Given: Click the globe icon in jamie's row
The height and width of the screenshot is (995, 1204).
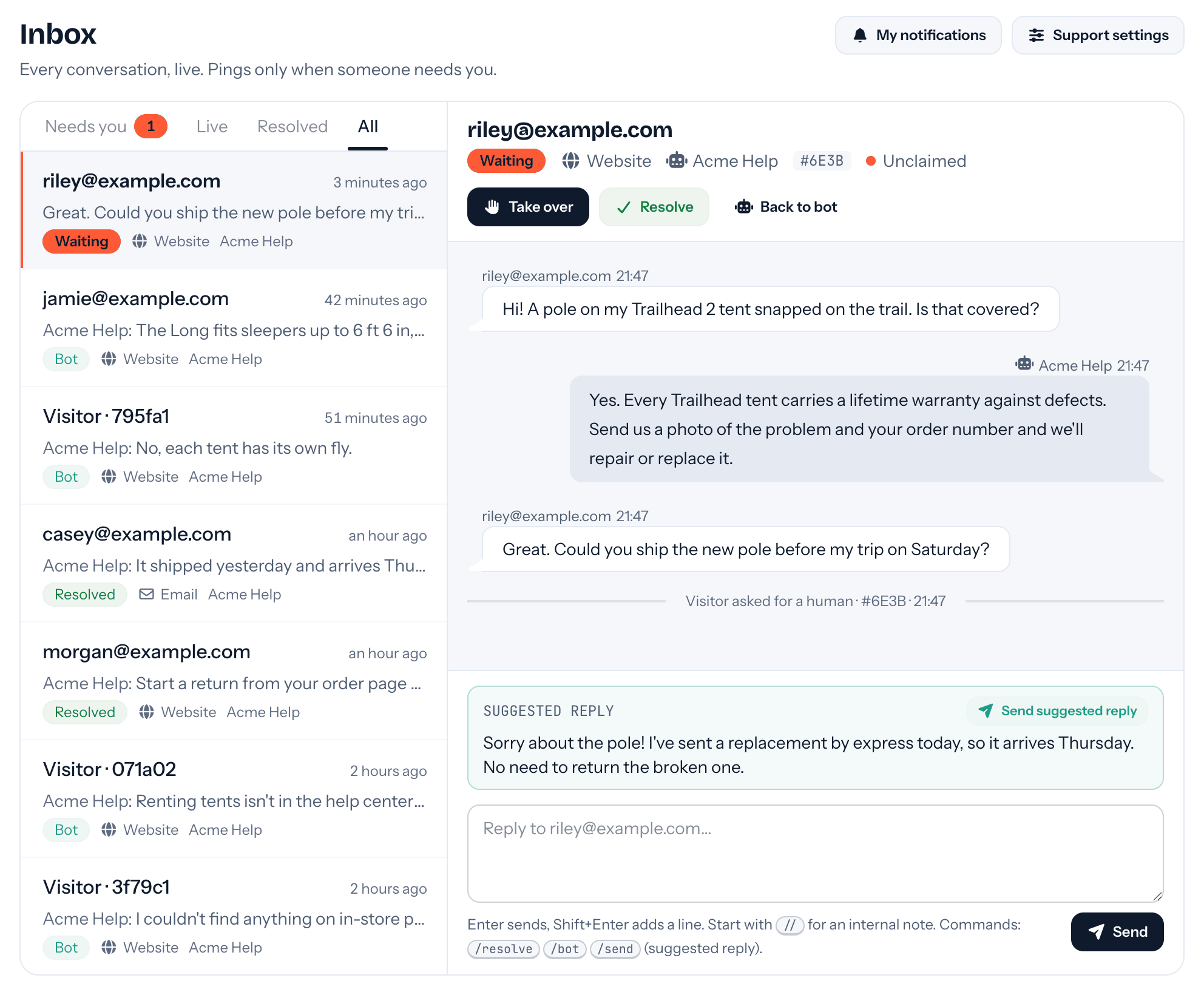Looking at the screenshot, I should (x=109, y=359).
